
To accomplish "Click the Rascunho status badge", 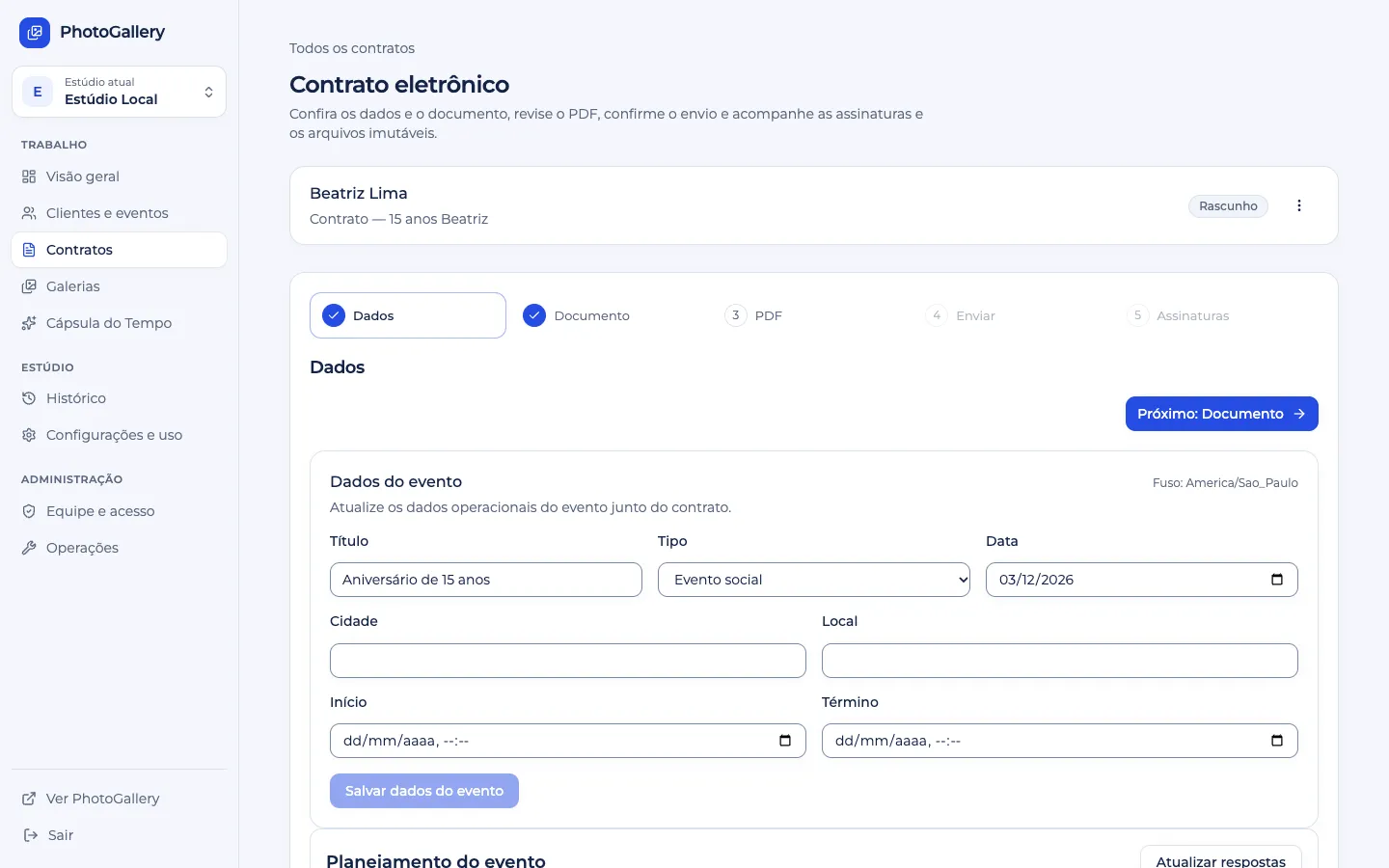I will click(x=1228, y=205).
